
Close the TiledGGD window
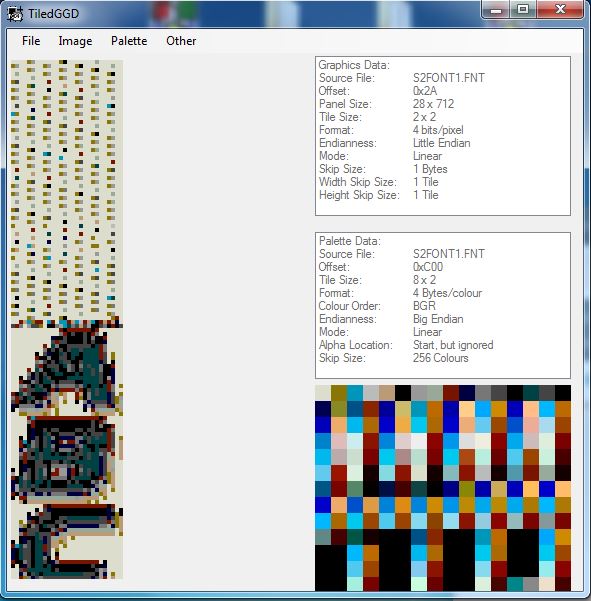point(560,9)
